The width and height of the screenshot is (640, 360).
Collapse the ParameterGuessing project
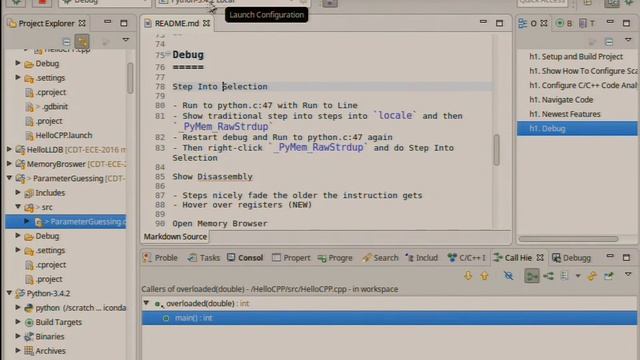coord(9,178)
